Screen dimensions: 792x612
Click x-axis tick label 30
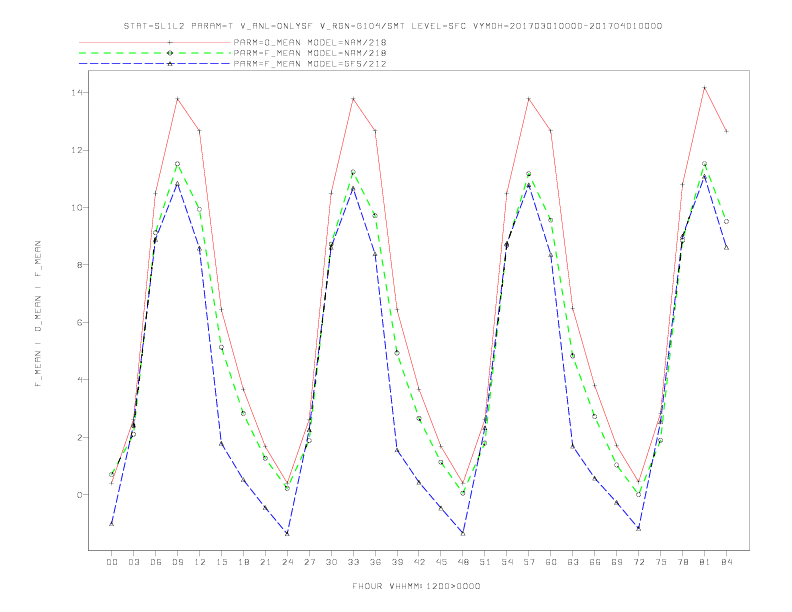tap(331, 562)
